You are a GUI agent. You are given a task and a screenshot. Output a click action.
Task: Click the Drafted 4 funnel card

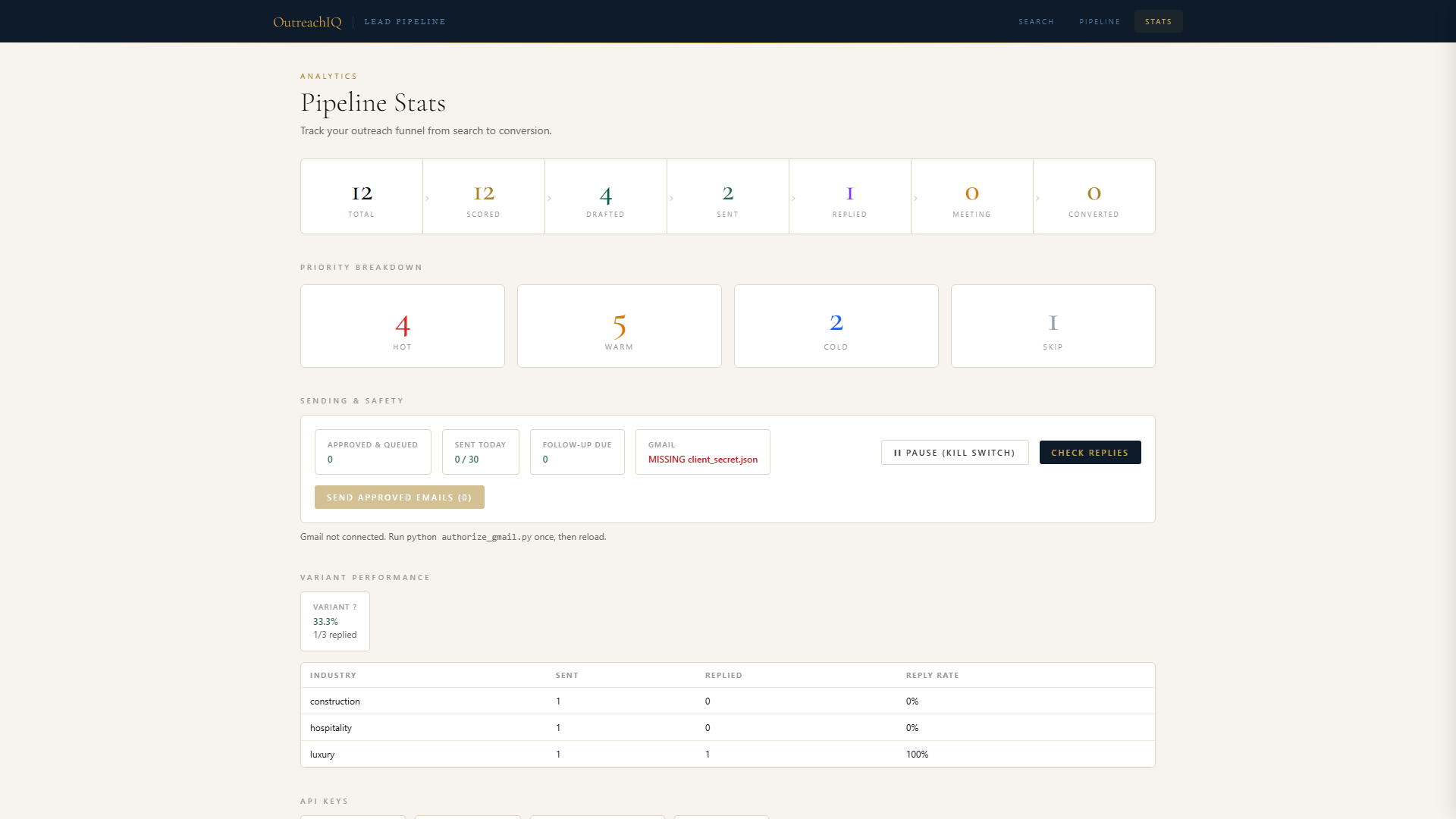[x=606, y=196]
